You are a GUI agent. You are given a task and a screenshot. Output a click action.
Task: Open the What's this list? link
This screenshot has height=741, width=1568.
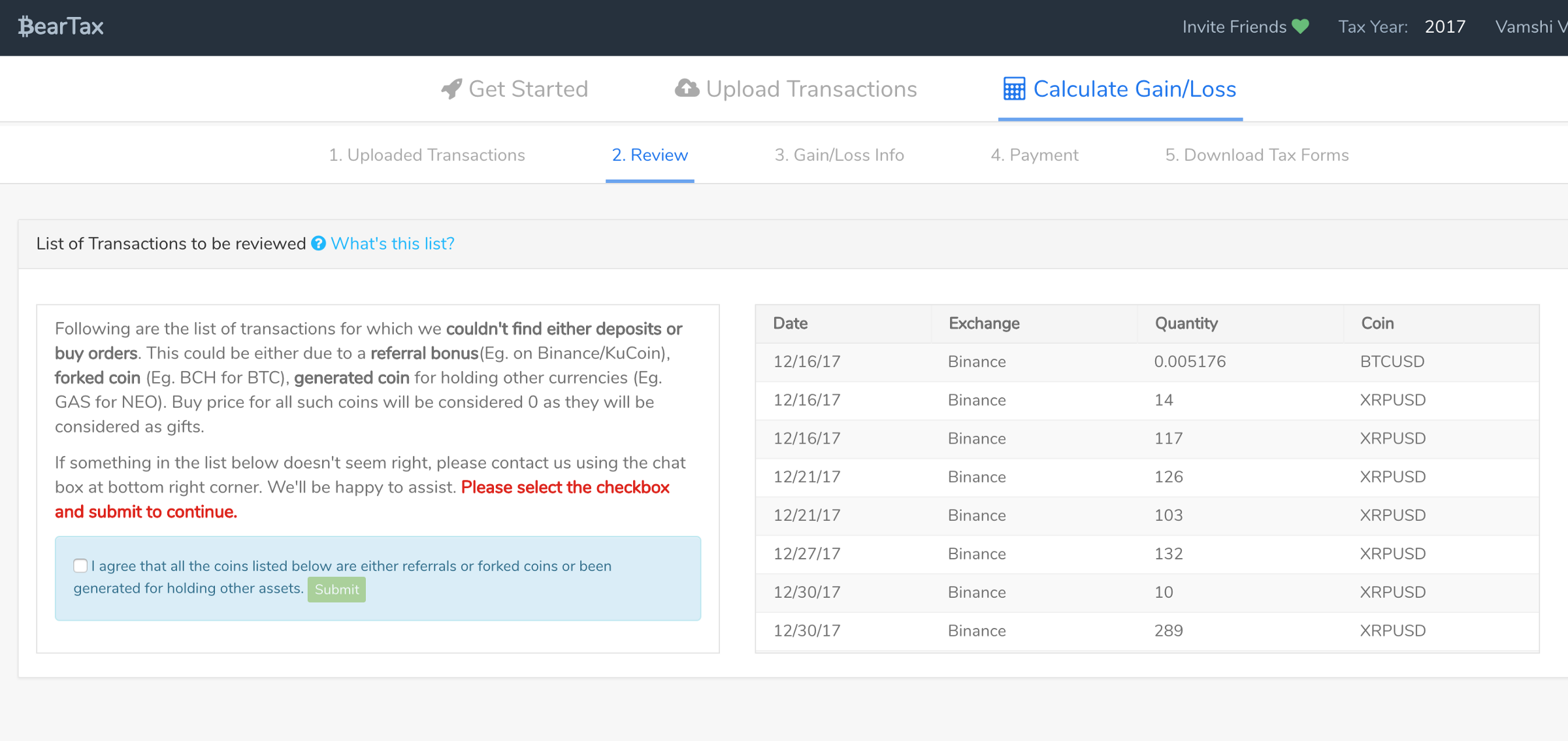coord(392,244)
